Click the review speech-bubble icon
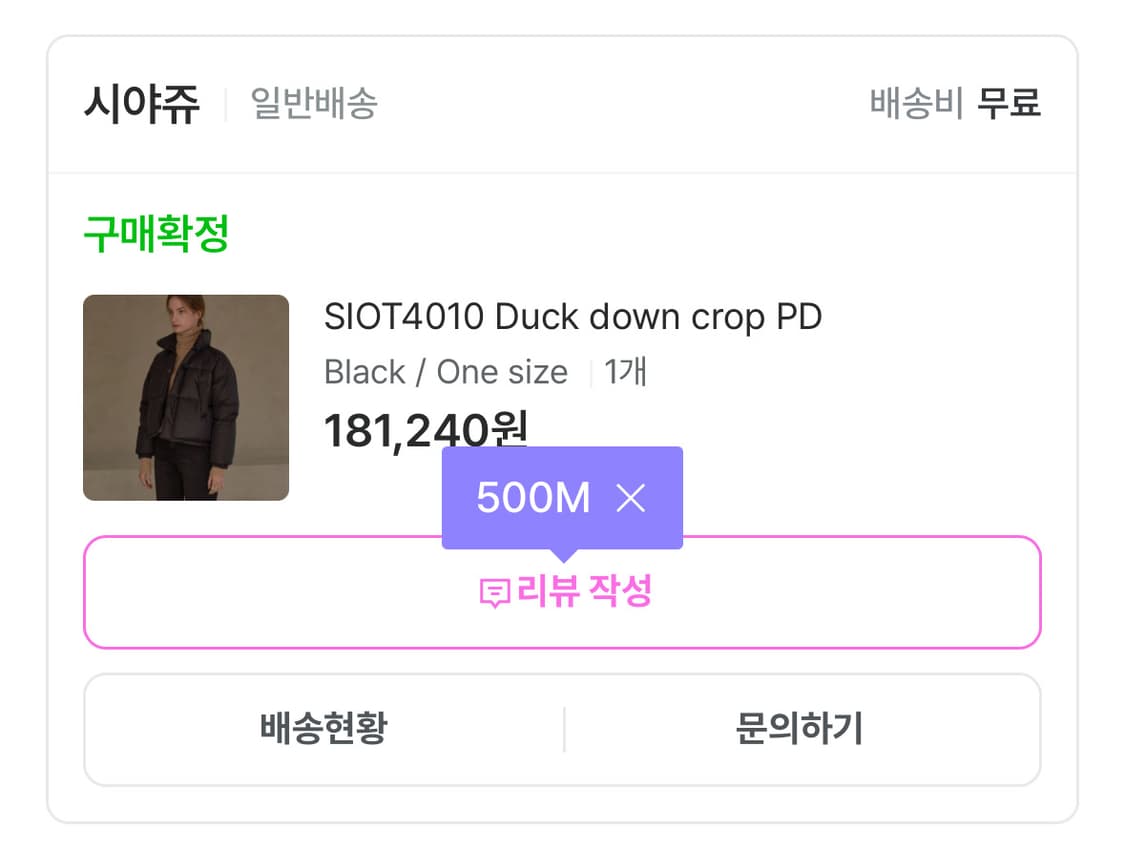The width and height of the screenshot is (1125, 867). click(494, 594)
